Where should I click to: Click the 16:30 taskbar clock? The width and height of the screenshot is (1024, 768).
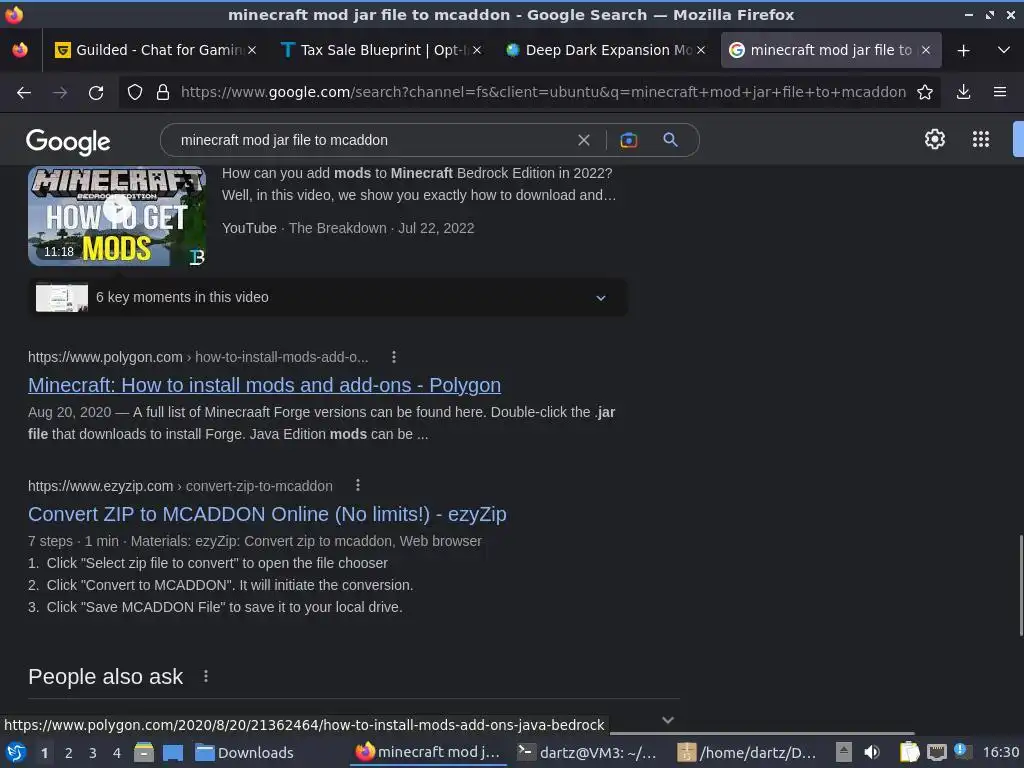[x=1001, y=753]
